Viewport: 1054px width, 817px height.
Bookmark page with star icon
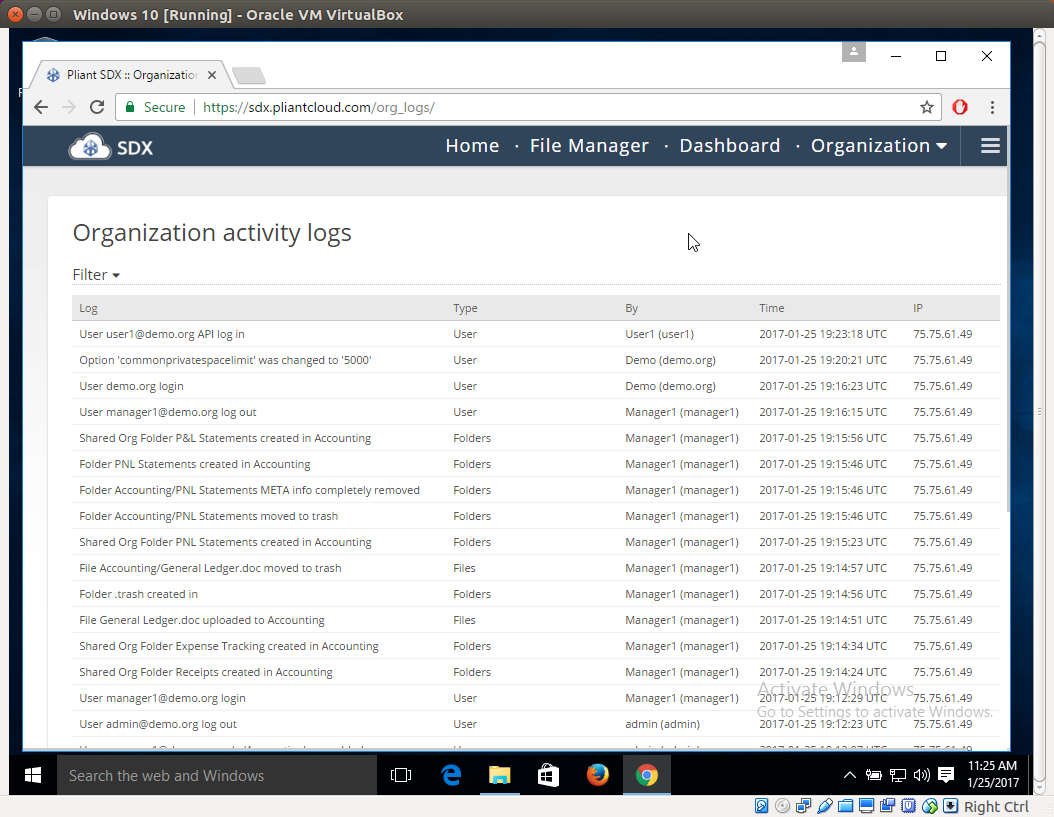tap(927, 107)
